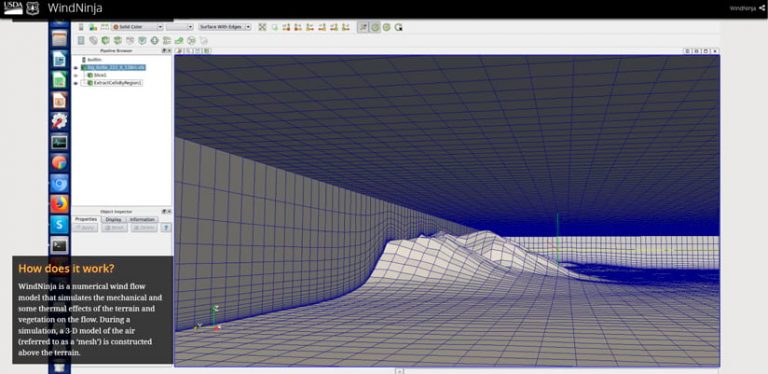Open the Solid Color coloring dropdown
This screenshot has height=374, width=768.
(137, 27)
